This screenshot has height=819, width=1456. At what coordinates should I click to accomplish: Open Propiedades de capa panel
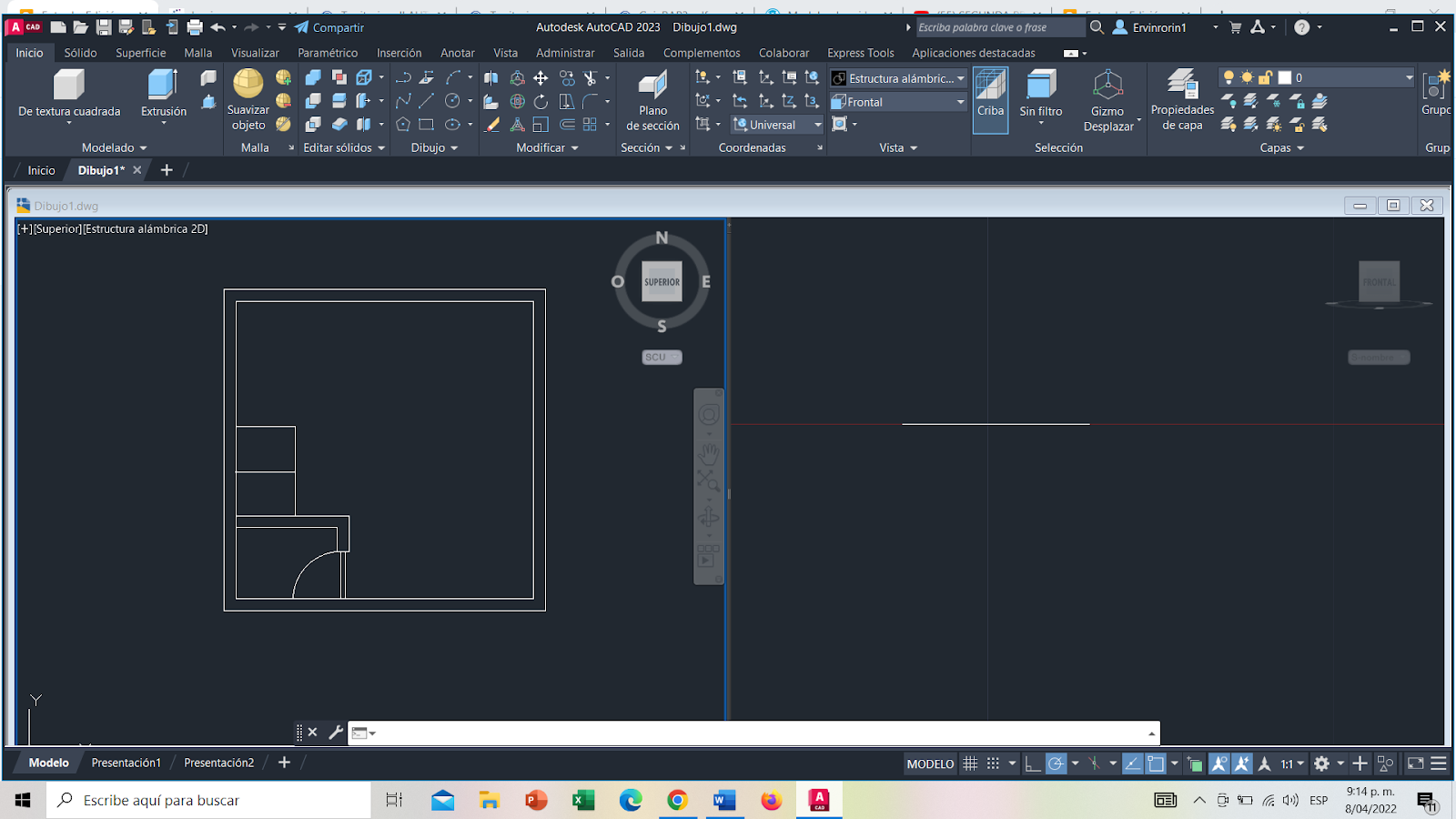(x=1182, y=100)
